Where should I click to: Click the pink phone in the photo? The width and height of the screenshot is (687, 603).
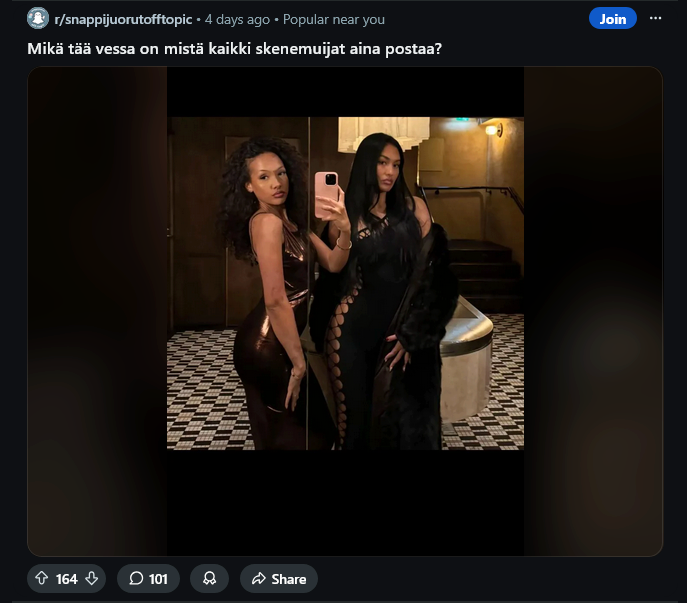[x=327, y=195]
